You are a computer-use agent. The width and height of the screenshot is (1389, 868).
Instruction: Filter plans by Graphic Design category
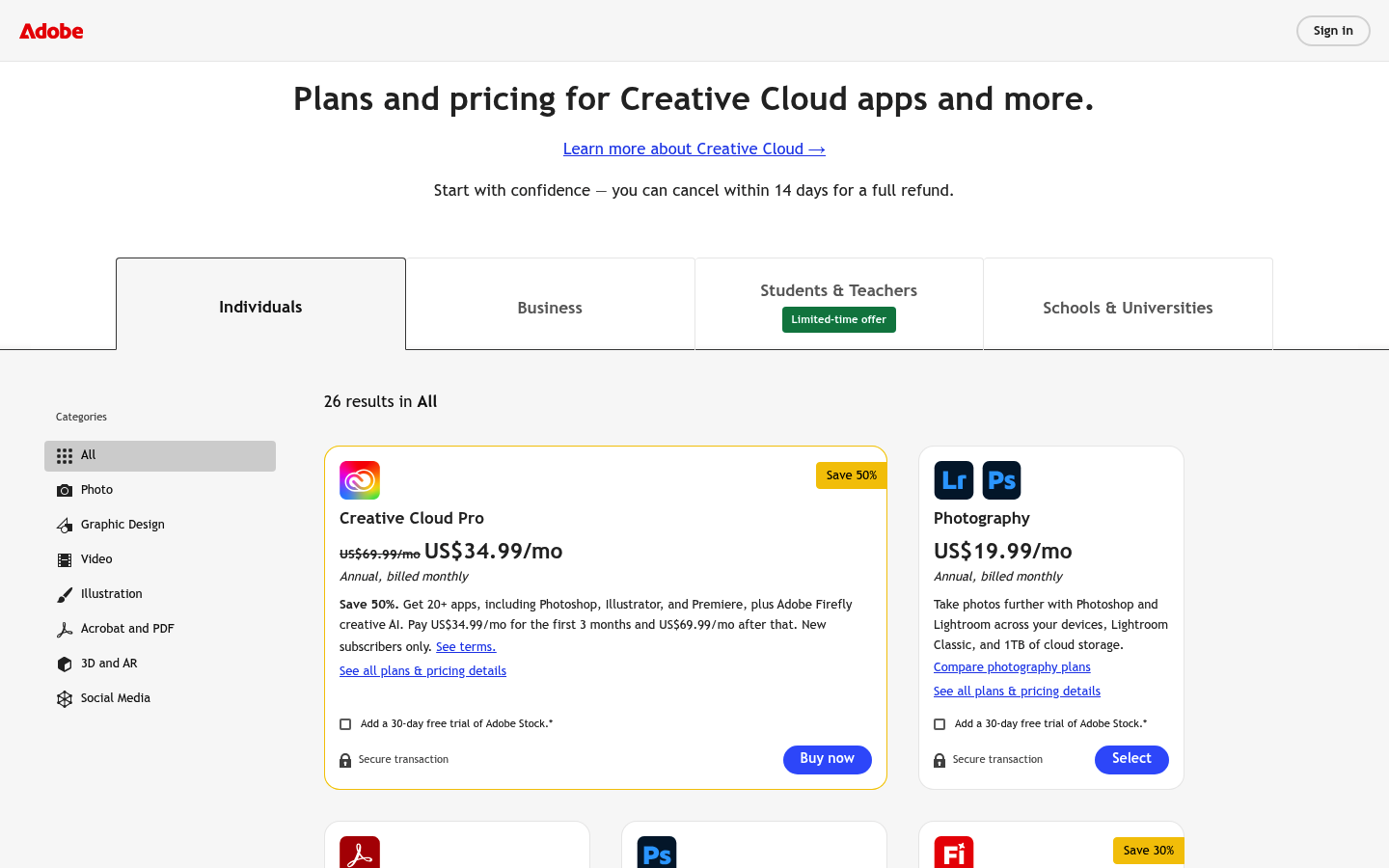tap(160, 526)
